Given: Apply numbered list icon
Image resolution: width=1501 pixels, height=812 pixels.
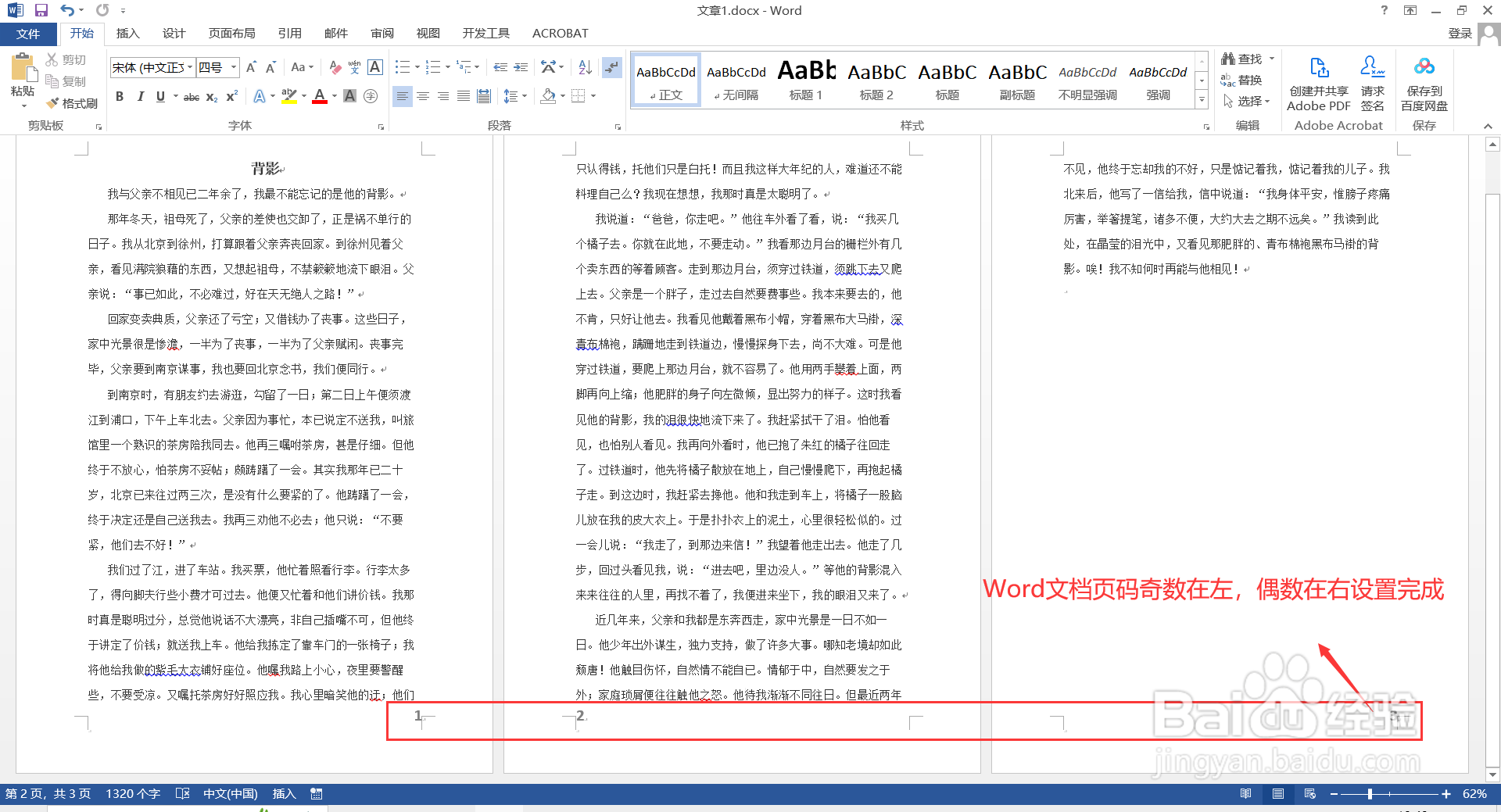Looking at the screenshot, I should tap(433, 67).
